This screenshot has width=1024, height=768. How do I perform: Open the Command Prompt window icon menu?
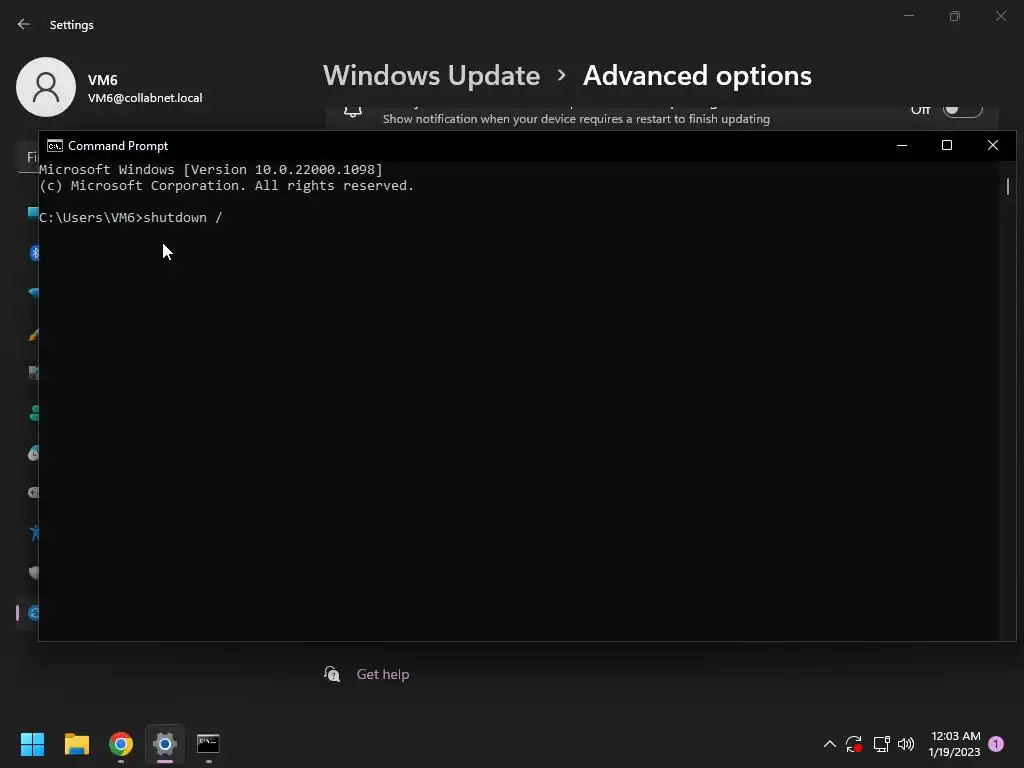tap(55, 146)
